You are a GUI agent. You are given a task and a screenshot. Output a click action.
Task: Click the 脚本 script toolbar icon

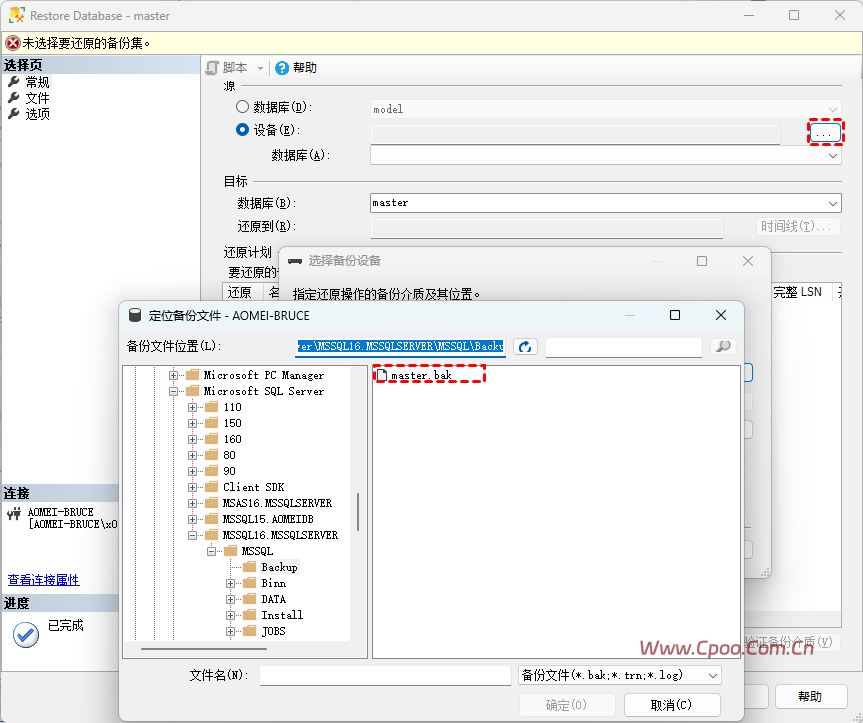point(212,68)
